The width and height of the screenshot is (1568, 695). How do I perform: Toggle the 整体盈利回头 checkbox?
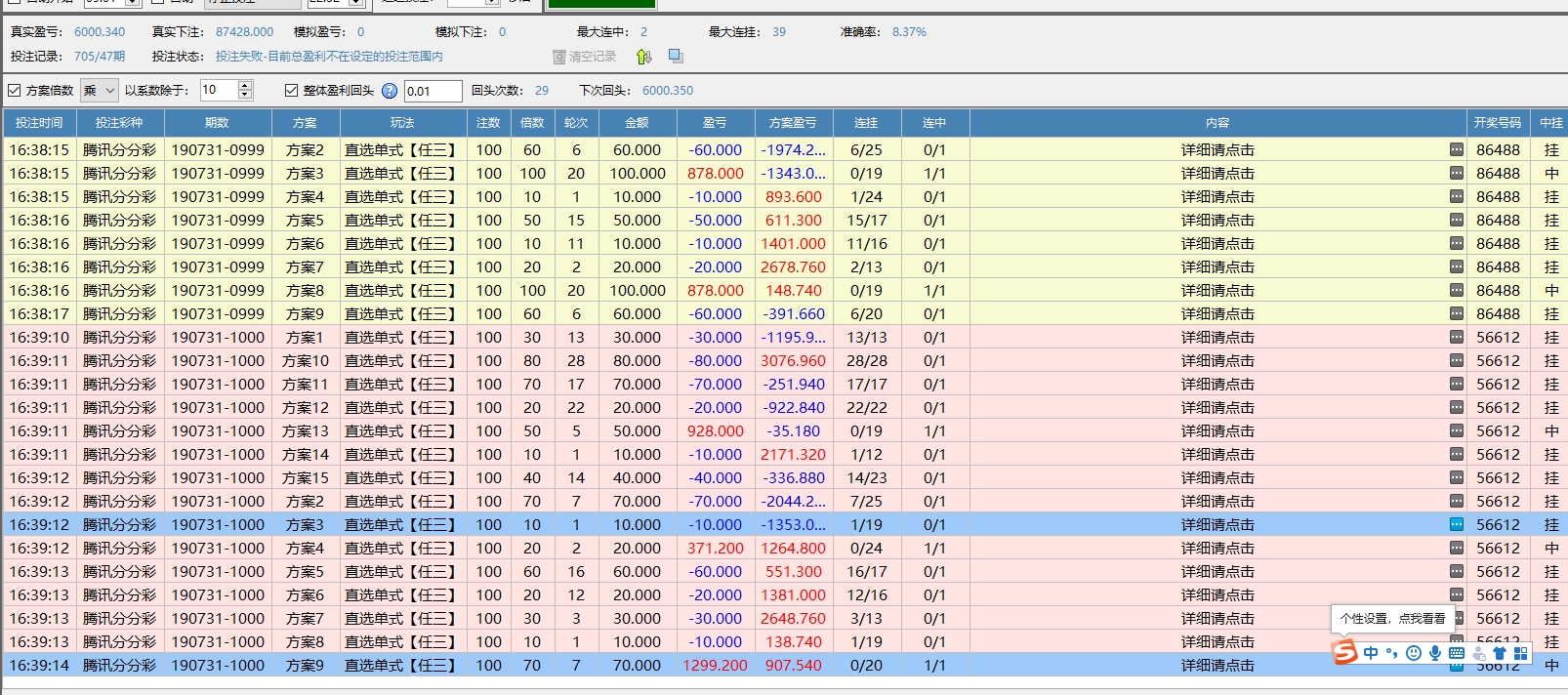pyautogui.click(x=291, y=91)
